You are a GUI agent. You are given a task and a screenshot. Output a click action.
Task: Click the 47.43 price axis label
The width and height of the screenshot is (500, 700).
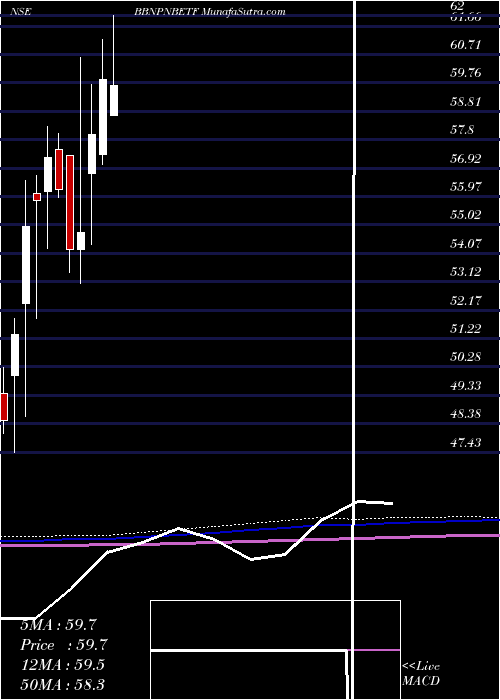(x=466, y=442)
